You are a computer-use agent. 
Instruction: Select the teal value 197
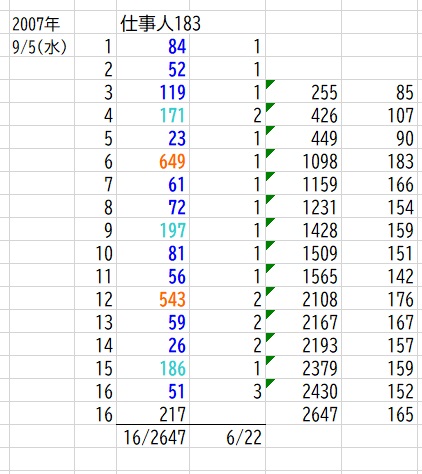point(172,230)
